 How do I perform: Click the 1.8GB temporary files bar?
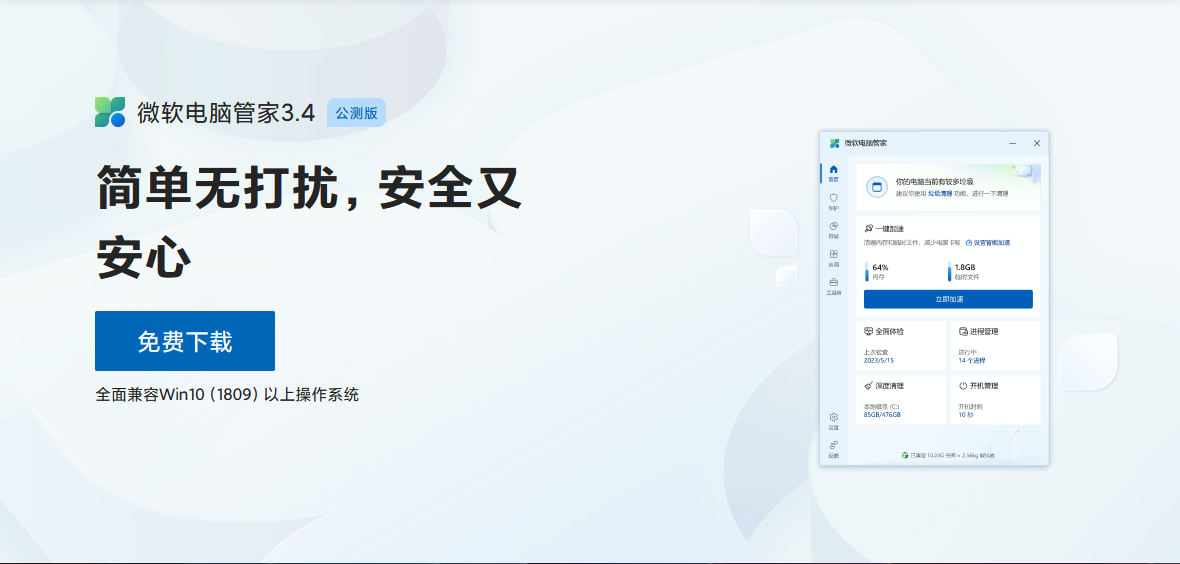(x=950, y=272)
